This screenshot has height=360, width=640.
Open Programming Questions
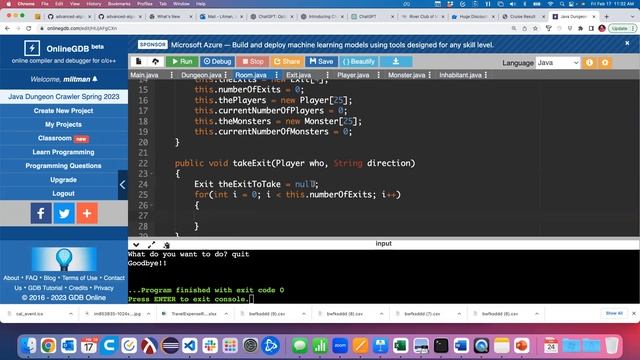64,166
